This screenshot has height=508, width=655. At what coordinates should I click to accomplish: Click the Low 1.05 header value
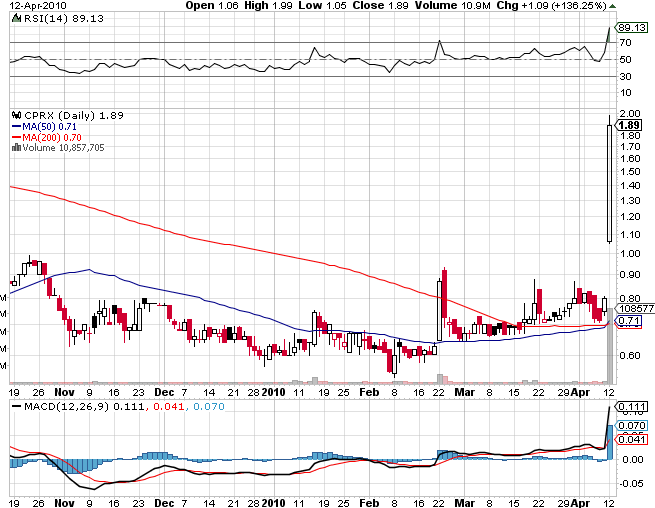pyautogui.click(x=322, y=5)
